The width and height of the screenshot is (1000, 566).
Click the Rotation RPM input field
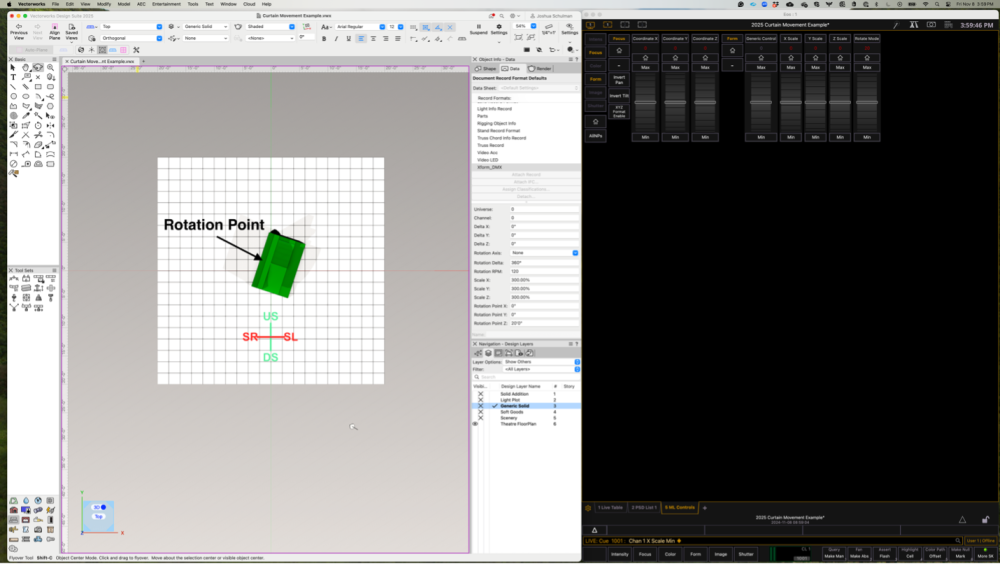click(x=543, y=271)
